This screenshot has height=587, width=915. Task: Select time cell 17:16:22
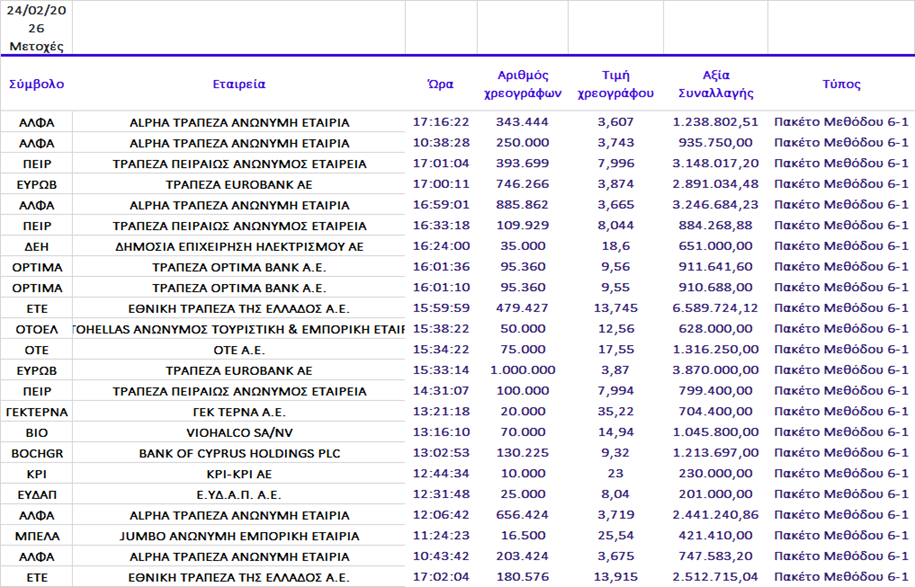click(x=441, y=122)
